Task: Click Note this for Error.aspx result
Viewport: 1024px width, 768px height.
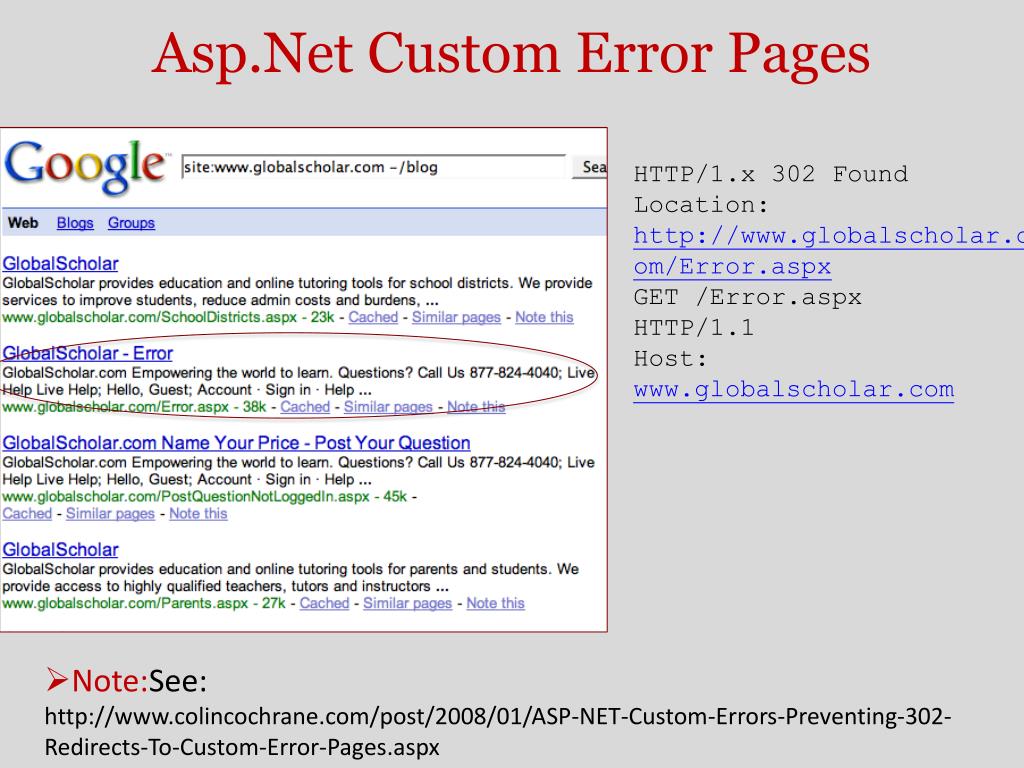Action: point(476,407)
